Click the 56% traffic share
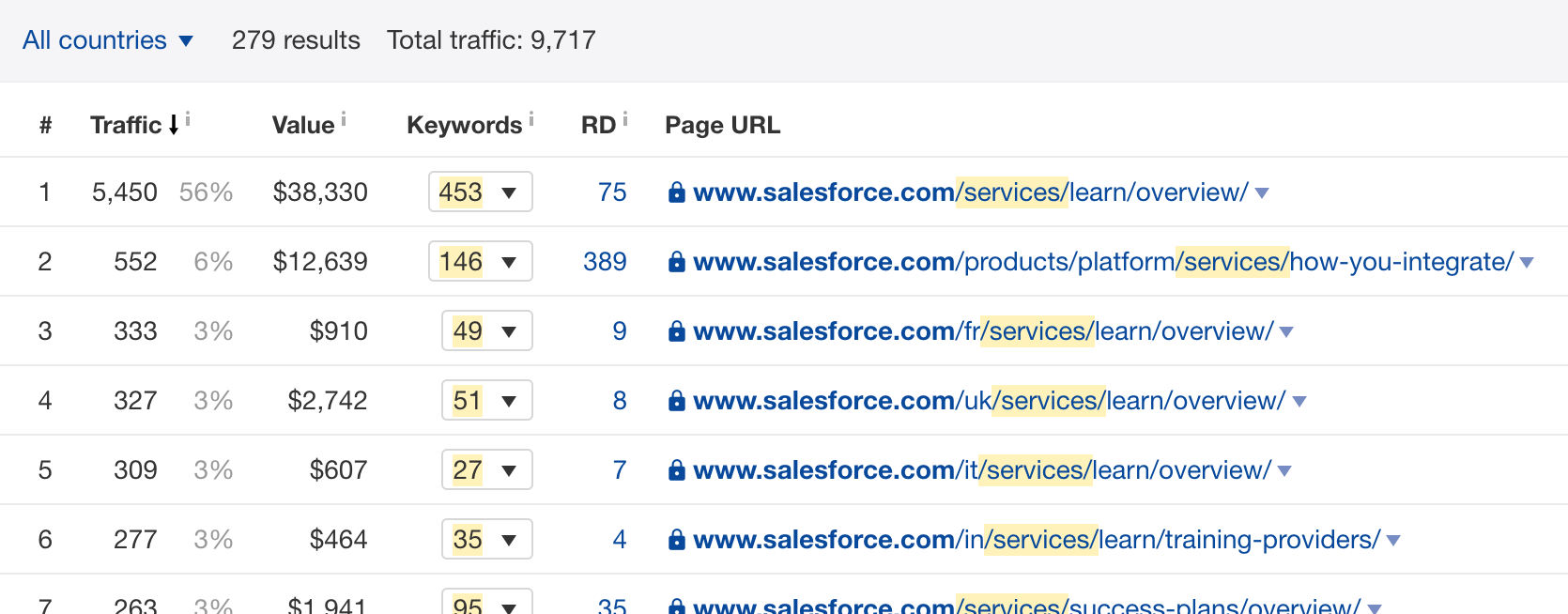The width and height of the screenshot is (1568, 614). [206, 192]
